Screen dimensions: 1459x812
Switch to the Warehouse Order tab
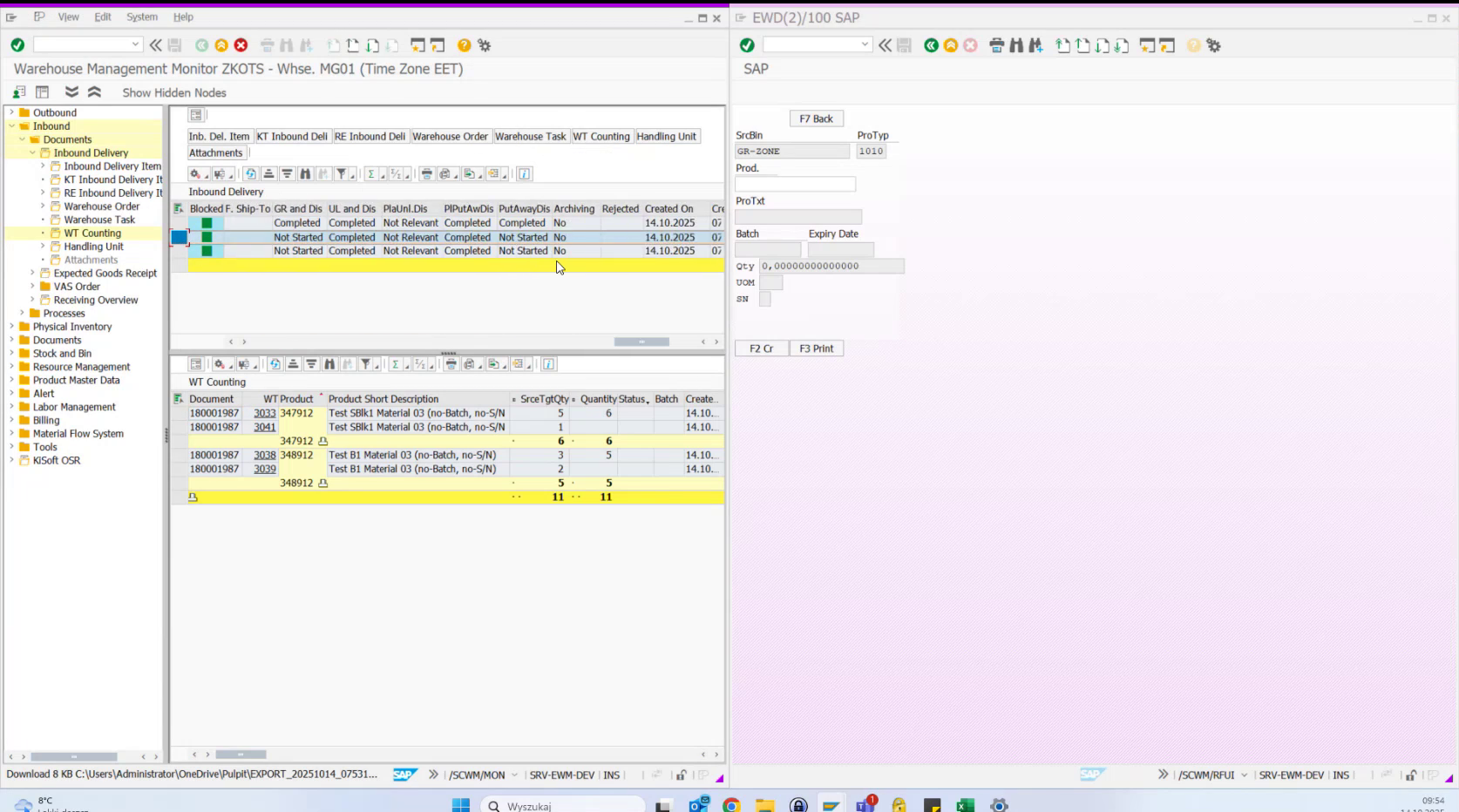[450, 136]
